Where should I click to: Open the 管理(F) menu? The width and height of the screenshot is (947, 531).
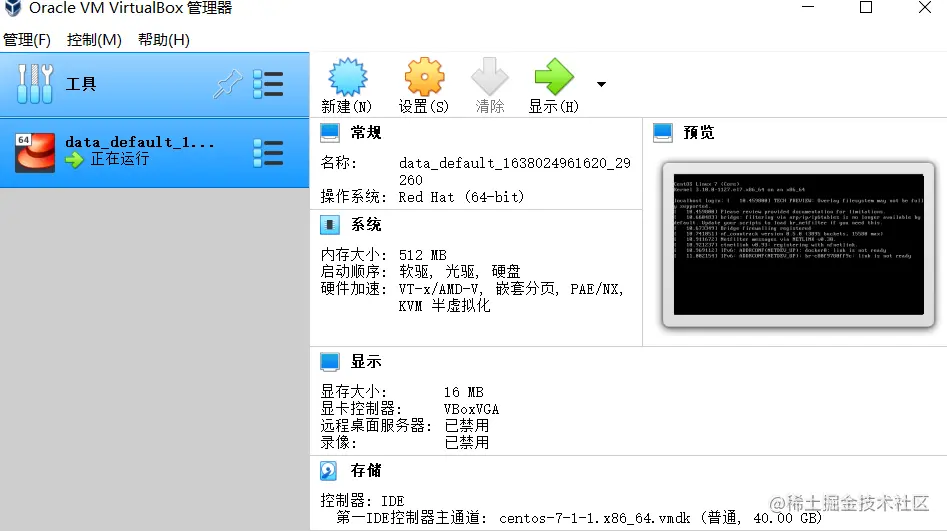pyautogui.click(x=27, y=40)
